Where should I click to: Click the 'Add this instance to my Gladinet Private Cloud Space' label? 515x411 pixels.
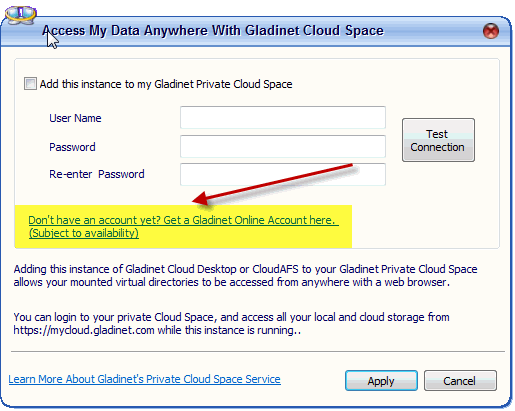point(166,84)
